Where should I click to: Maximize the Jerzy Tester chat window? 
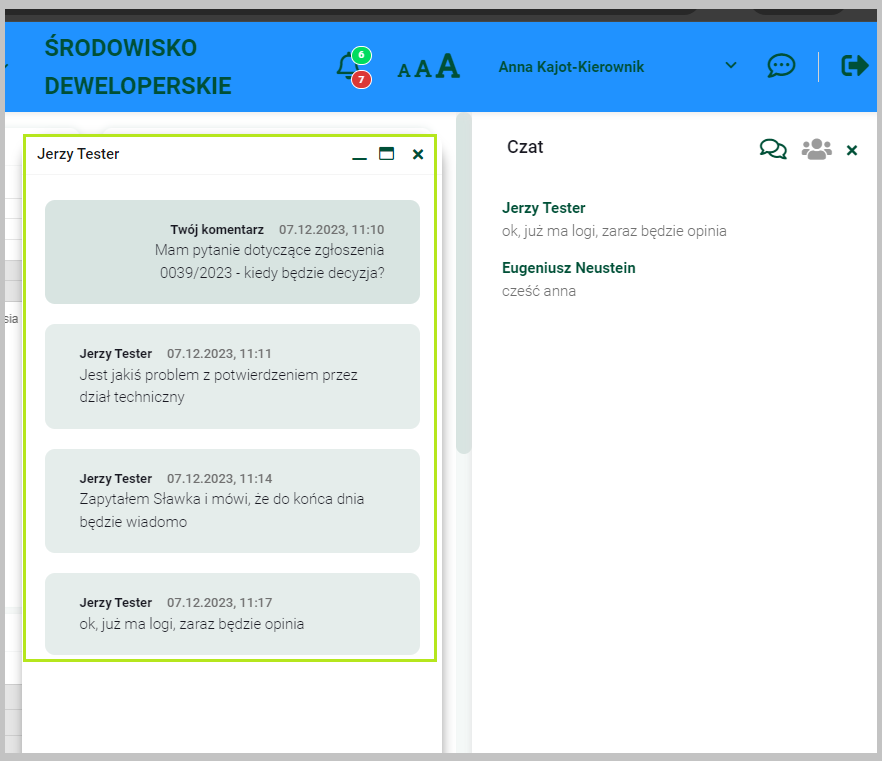click(x=387, y=154)
